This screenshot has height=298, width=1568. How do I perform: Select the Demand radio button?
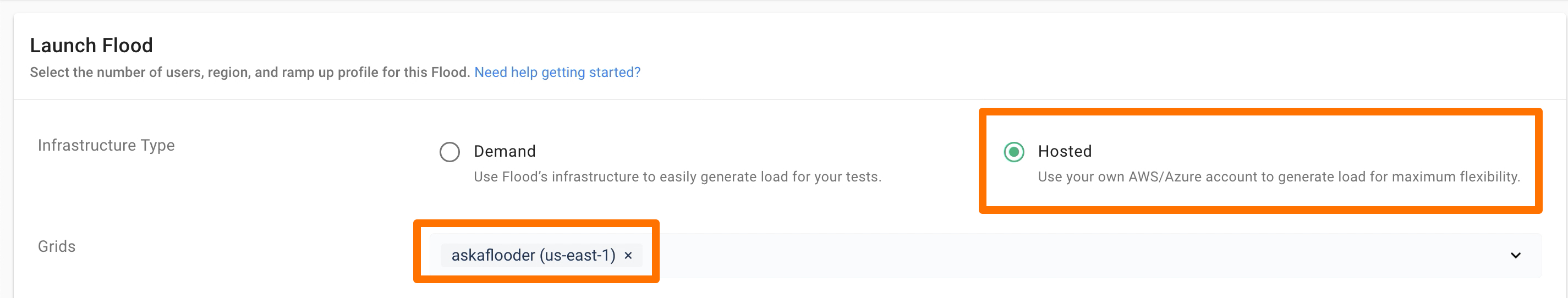click(449, 151)
